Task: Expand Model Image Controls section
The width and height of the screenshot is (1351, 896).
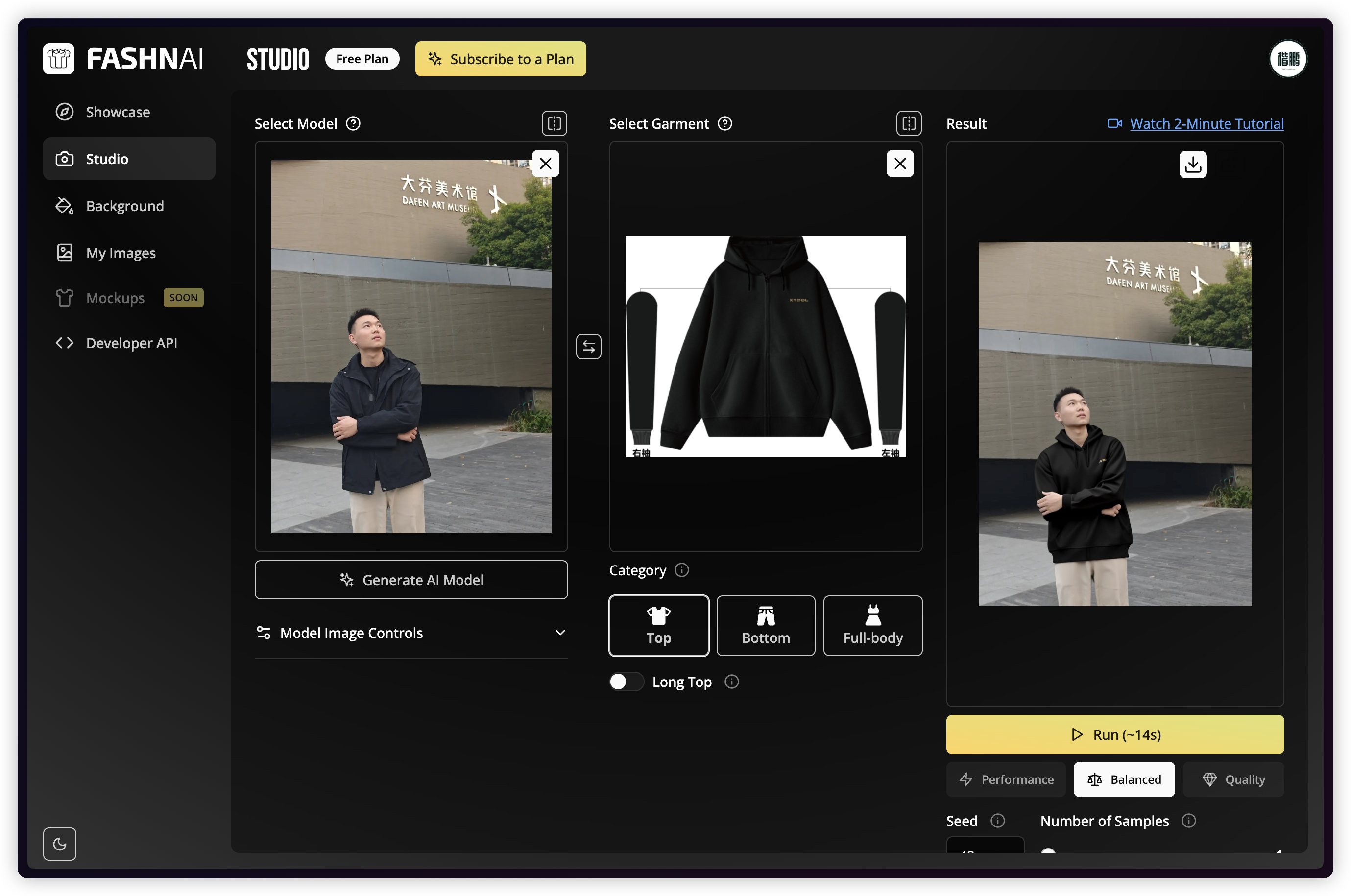Action: coord(410,633)
